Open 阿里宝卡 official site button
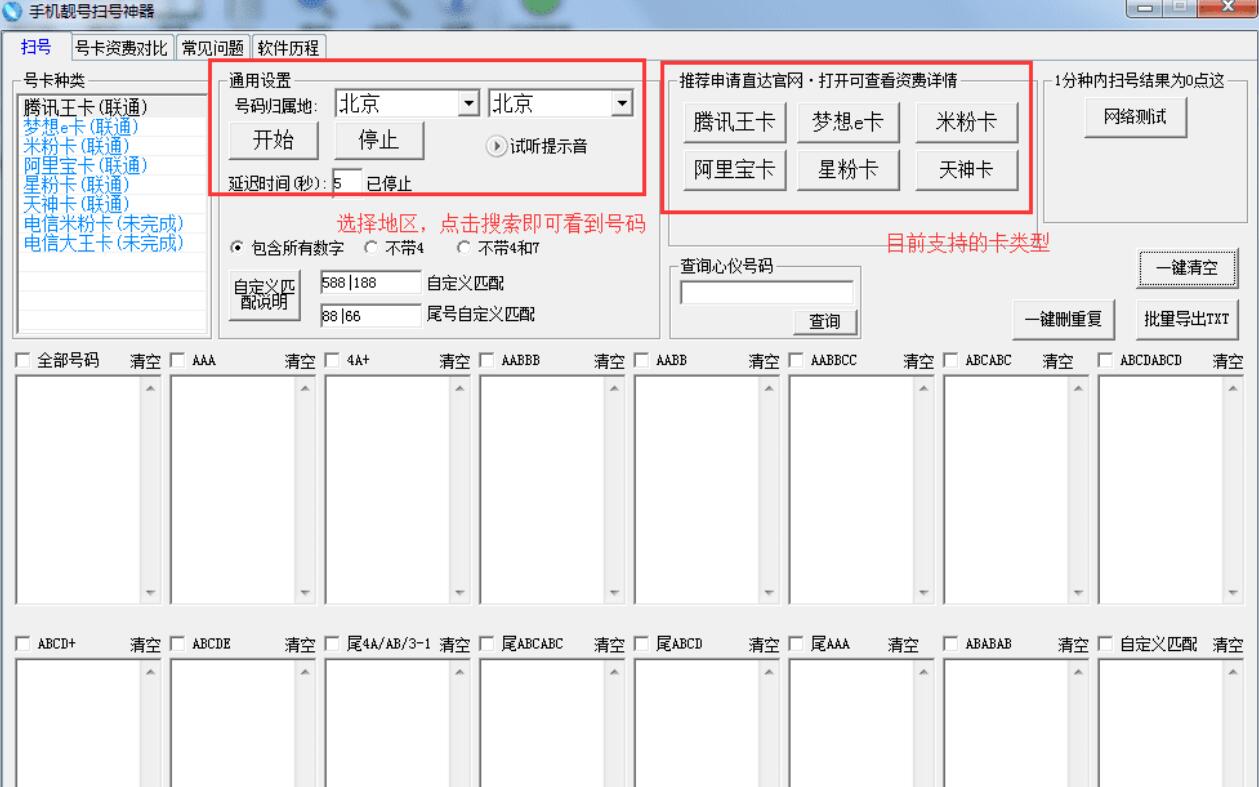This screenshot has width=1259, height=787. point(734,170)
